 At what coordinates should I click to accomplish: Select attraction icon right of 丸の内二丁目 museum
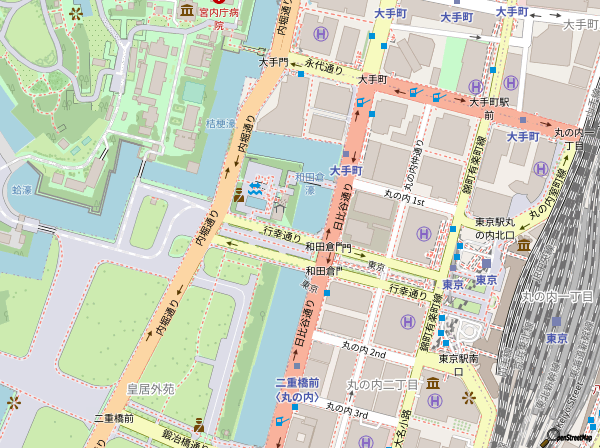467,398
